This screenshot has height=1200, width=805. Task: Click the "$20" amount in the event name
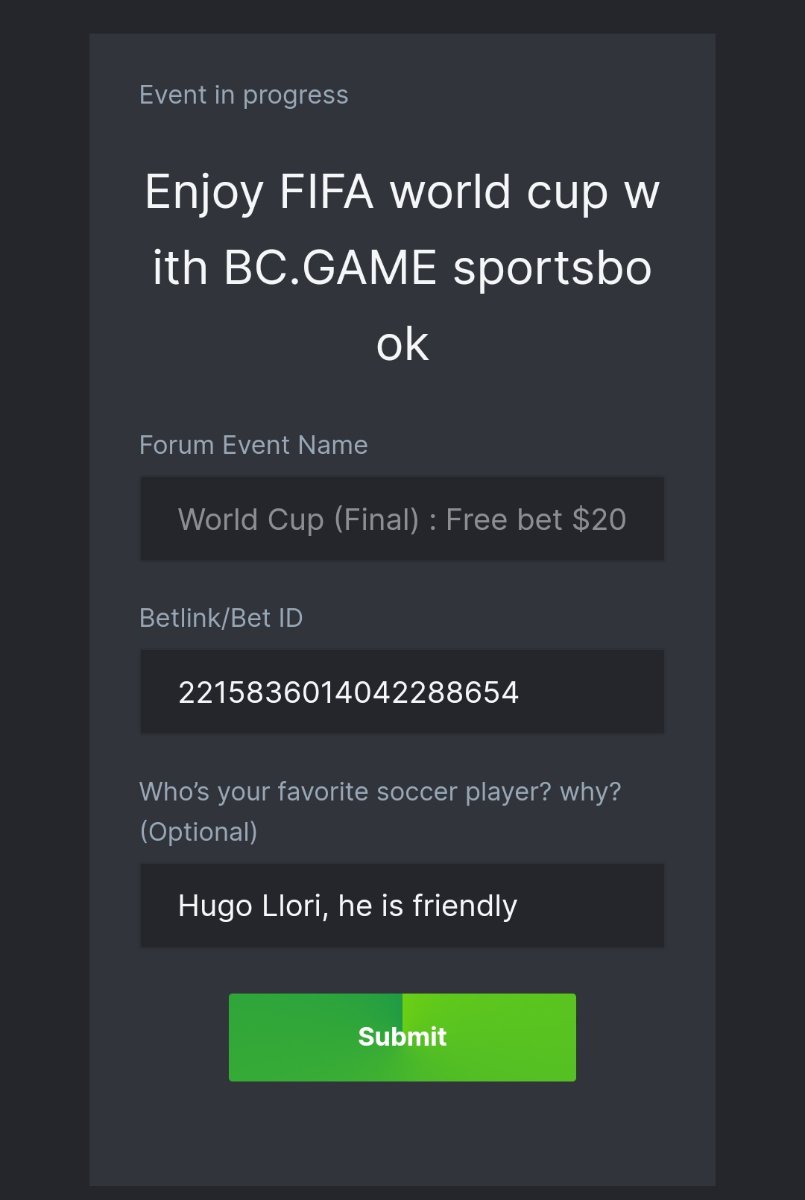point(600,519)
